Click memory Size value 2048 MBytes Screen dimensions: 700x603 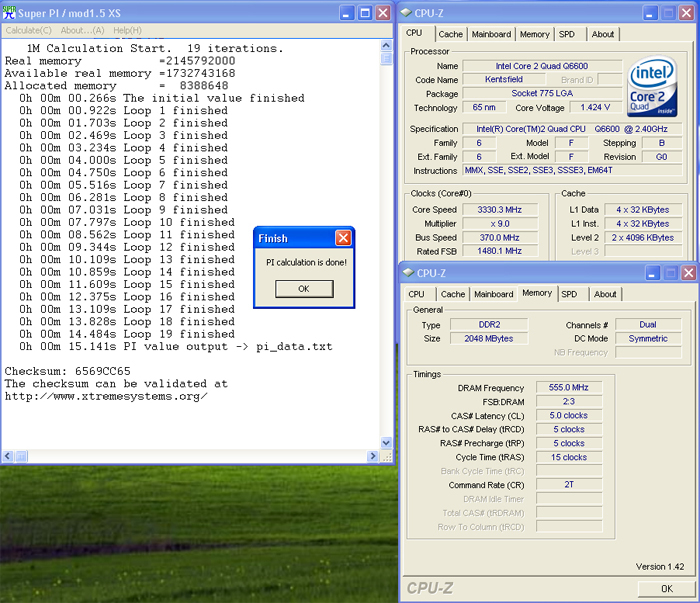pyautogui.click(x=489, y=338)
